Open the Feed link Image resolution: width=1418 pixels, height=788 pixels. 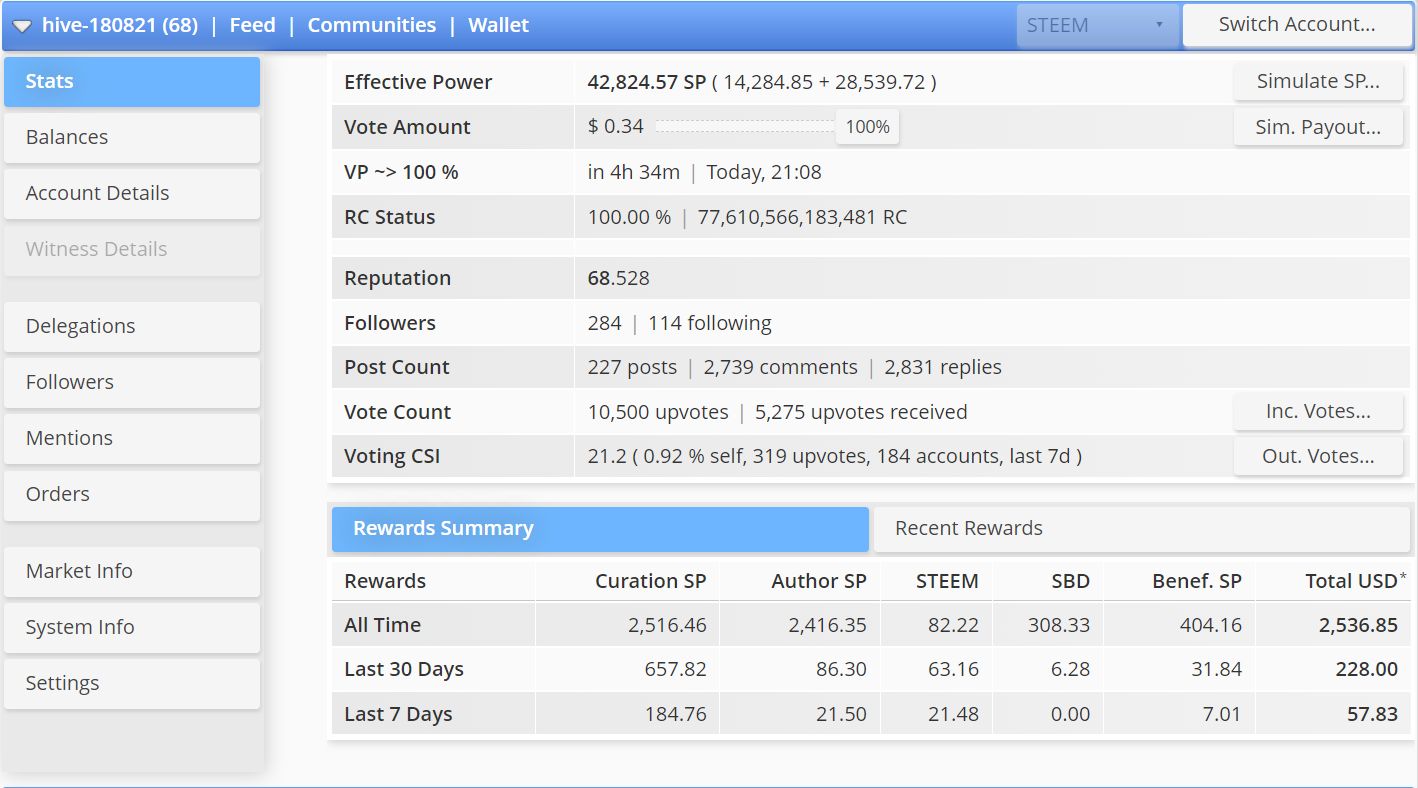point(252,26)
